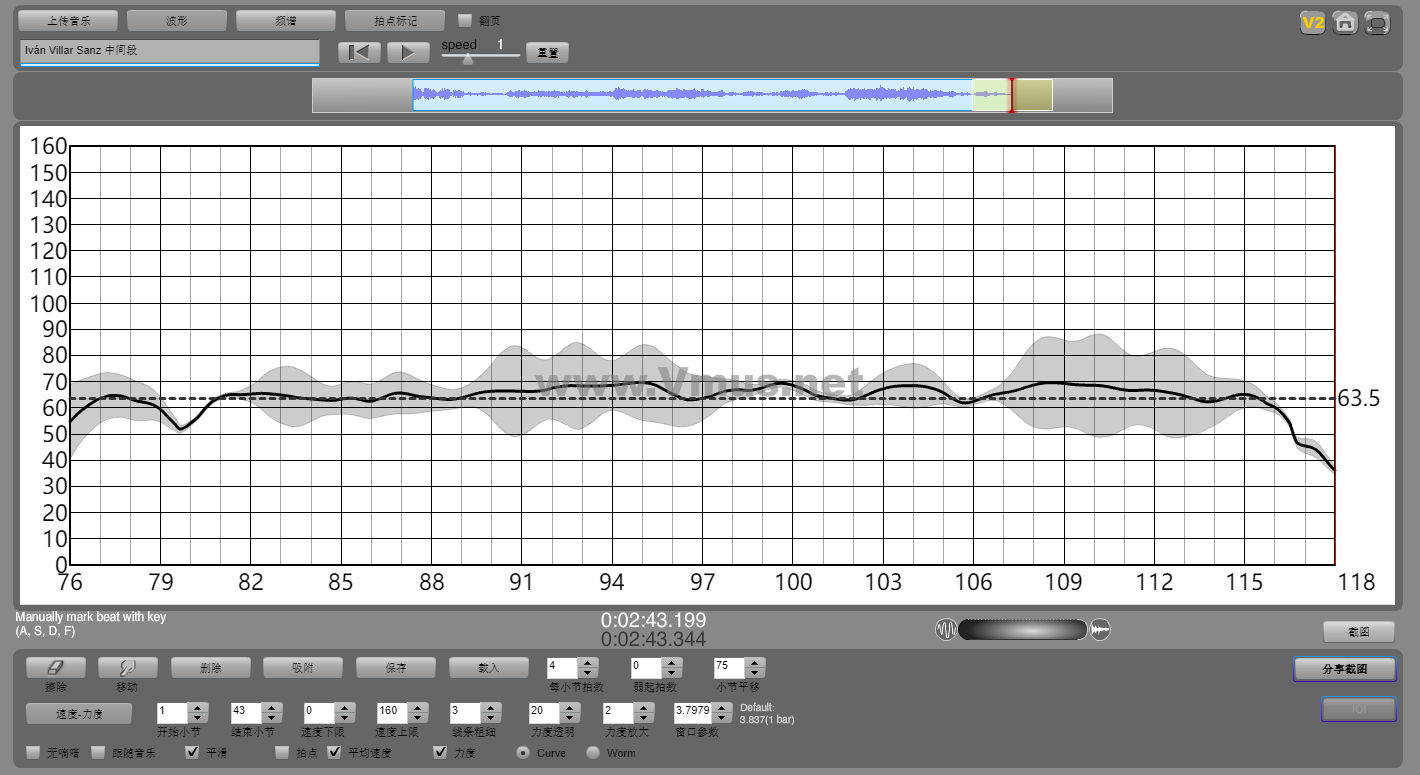The image size is (1420, 775).
Task: Go to the home page icon
Action: [1345, 23]
